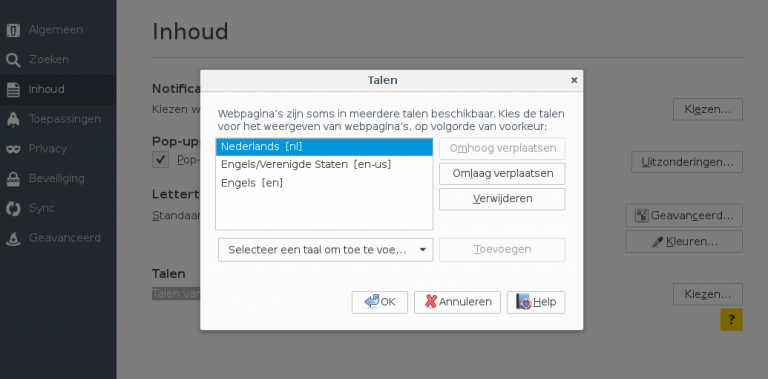The height and width of the screenshot is (379, 768).
Task: Click the Inhoud document icon
Action: point(13,90)
